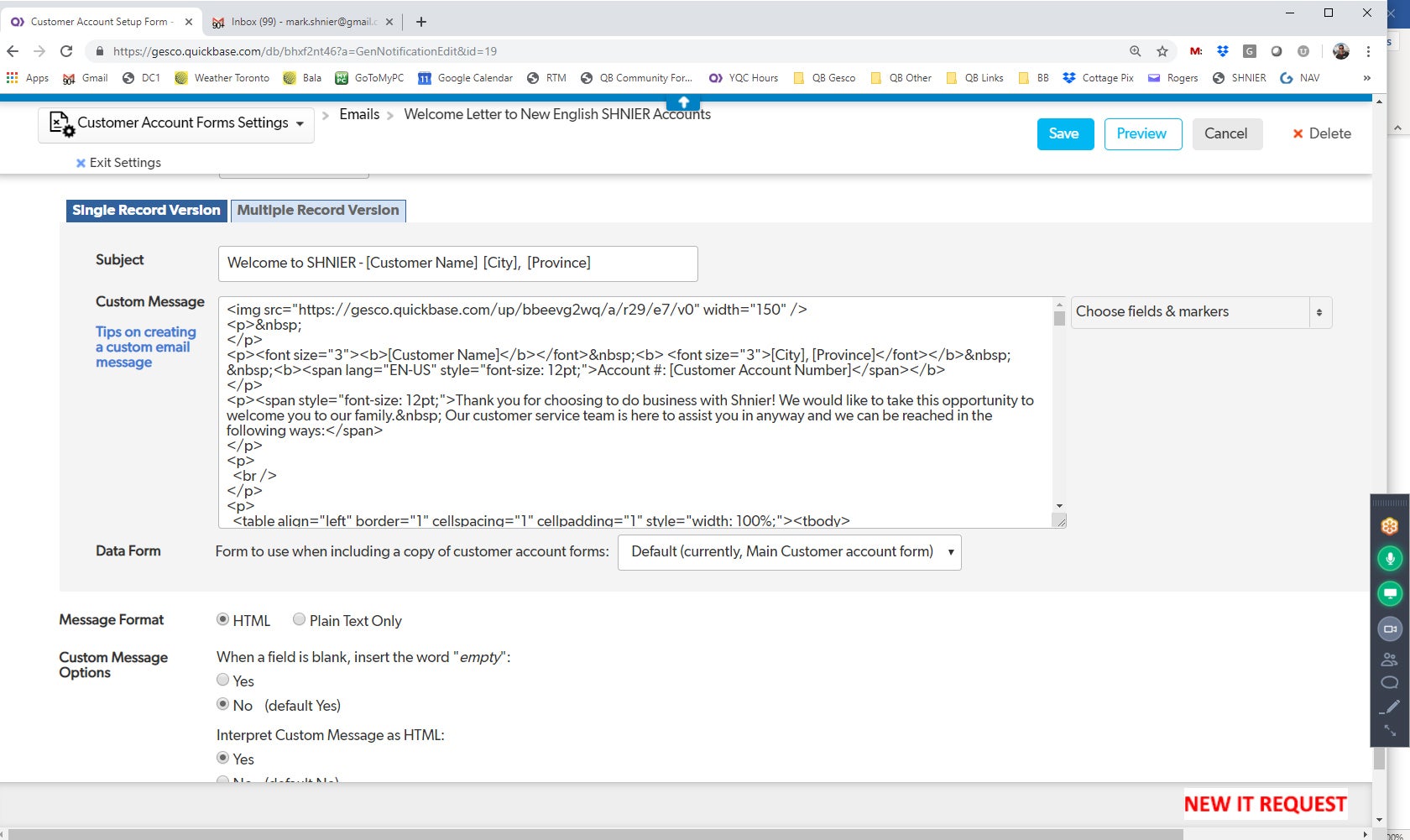Open Rogers bookmark
1410x840 pixels.
(x=1172, y=78)
